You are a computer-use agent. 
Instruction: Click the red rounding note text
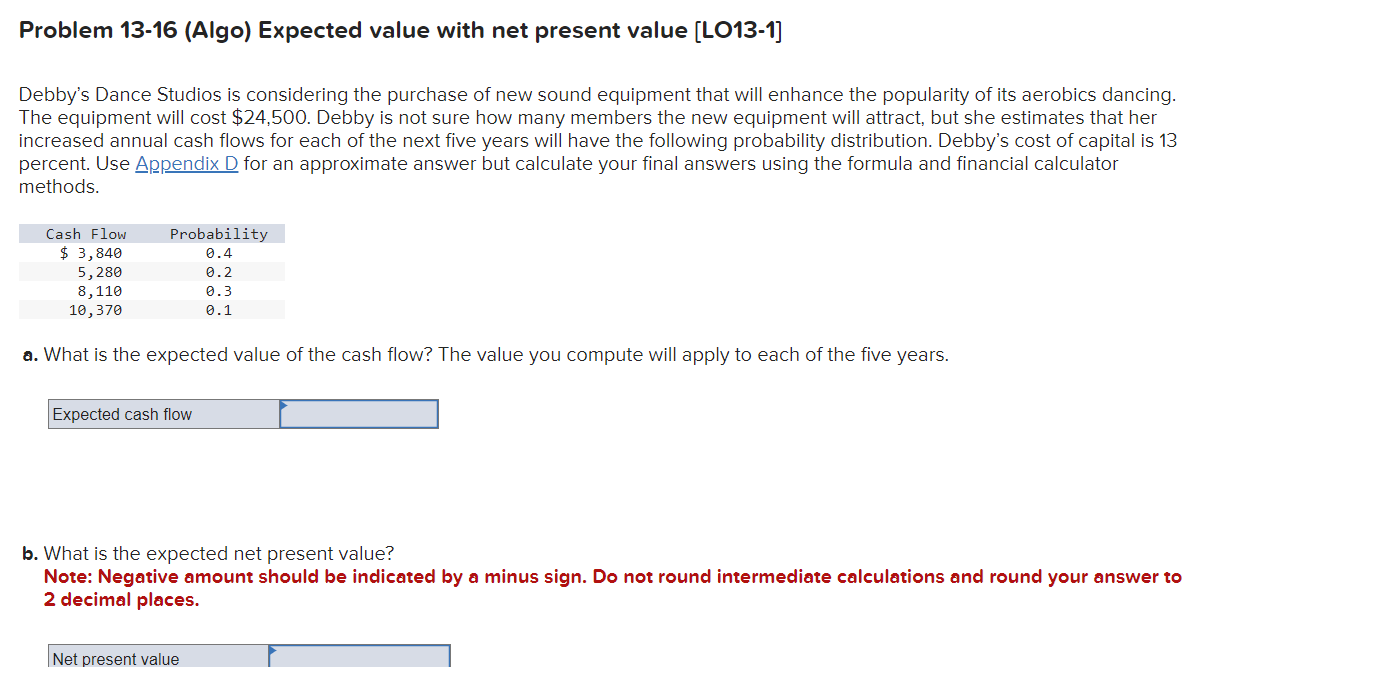click(x=611, y=586)
